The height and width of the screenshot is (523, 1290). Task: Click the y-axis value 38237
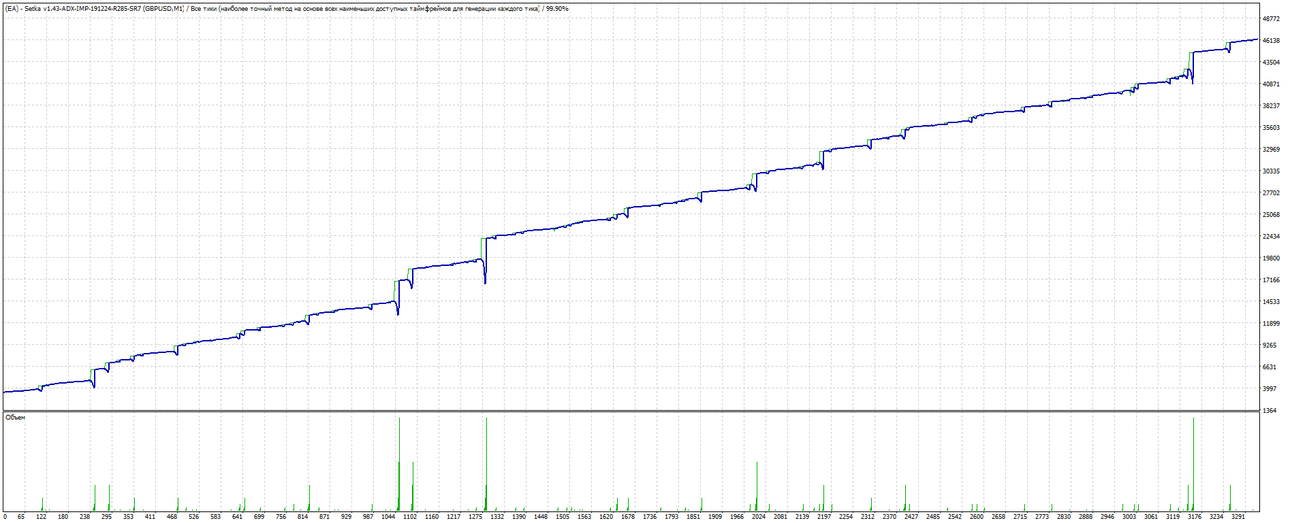1272,106
